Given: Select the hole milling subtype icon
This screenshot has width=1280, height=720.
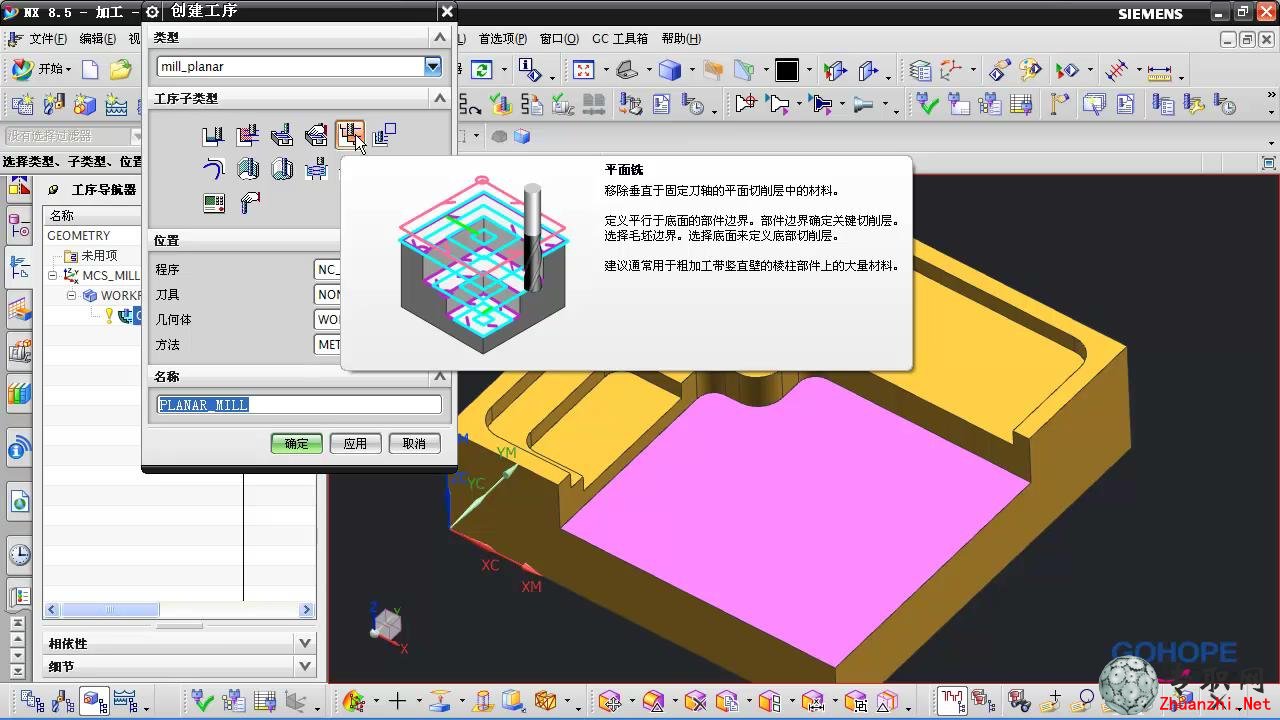Looking at the screenshot, I should tap(247, 169).
